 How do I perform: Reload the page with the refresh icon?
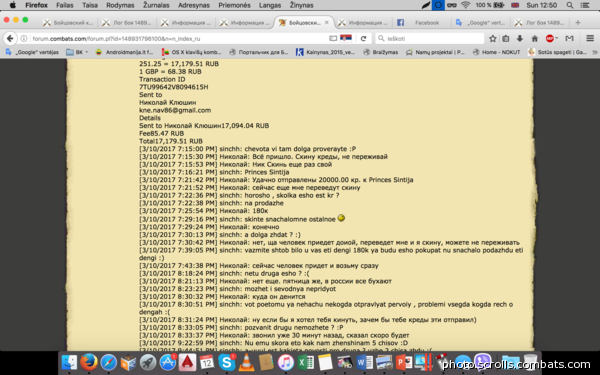[x=364, y=38]
